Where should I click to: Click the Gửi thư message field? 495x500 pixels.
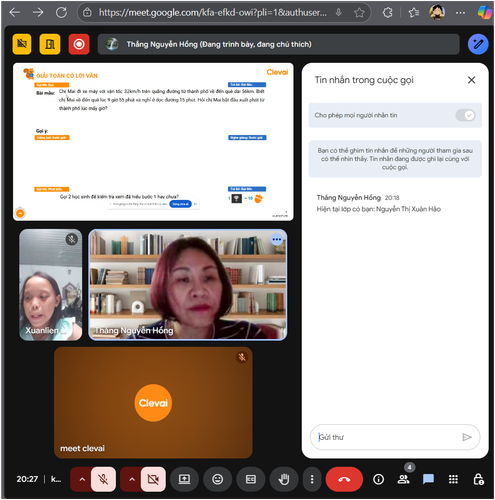(x=387, y=437)
